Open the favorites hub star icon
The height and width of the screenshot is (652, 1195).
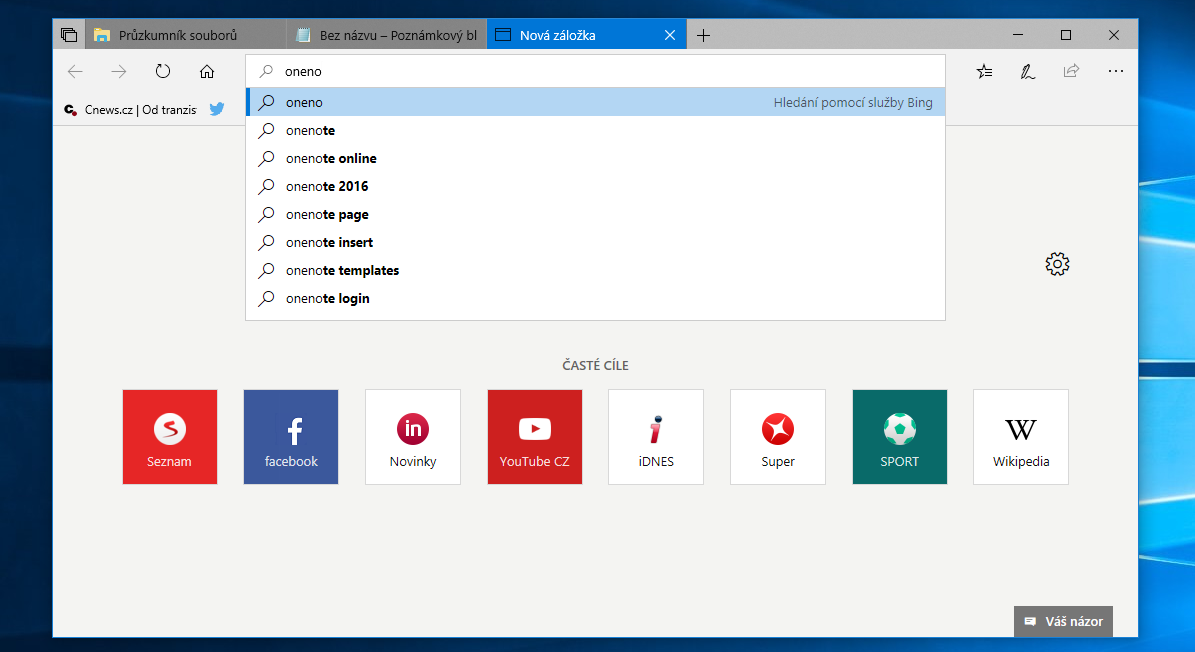984,72
